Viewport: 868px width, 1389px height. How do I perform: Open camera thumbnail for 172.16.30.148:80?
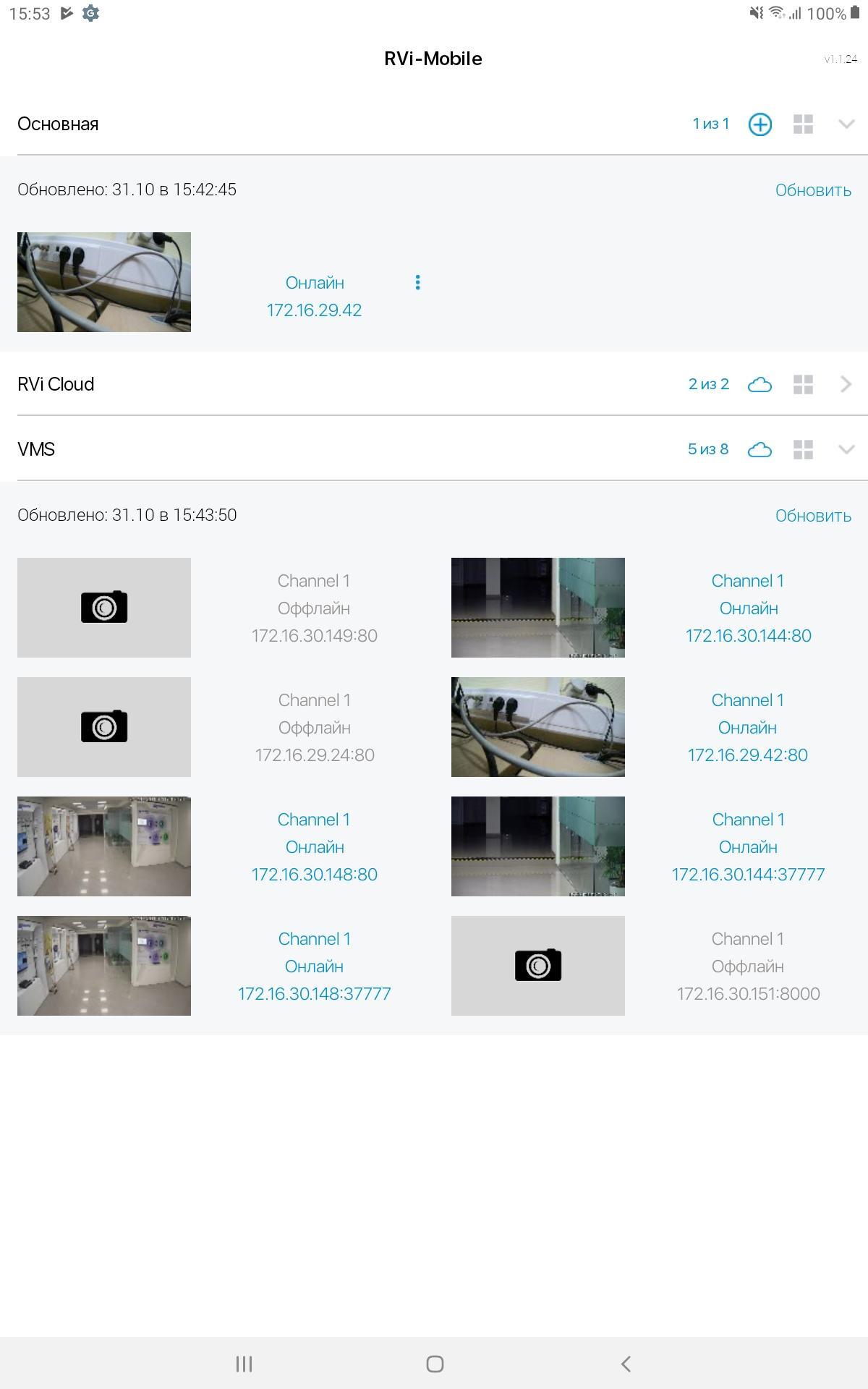click(x=104, y=846)
